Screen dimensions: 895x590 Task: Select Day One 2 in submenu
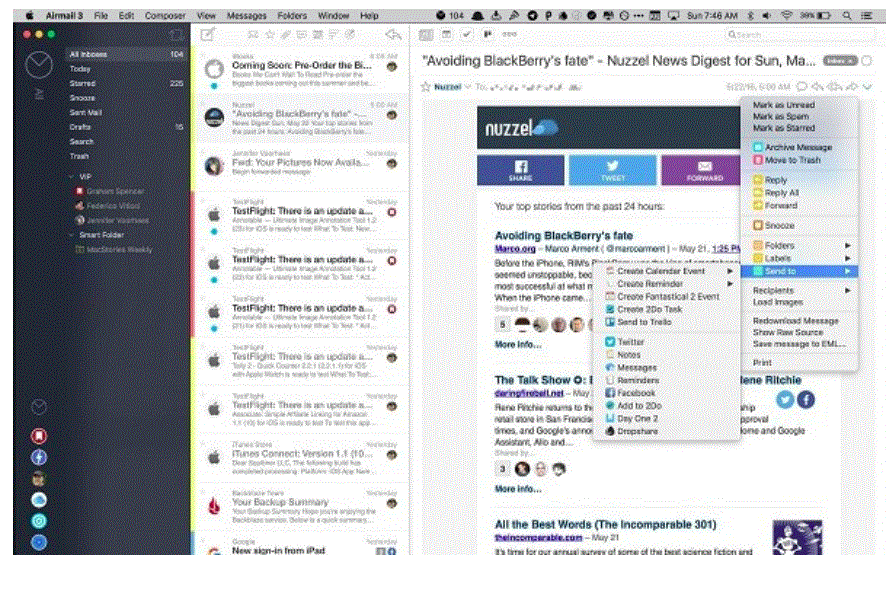point(667,418)
